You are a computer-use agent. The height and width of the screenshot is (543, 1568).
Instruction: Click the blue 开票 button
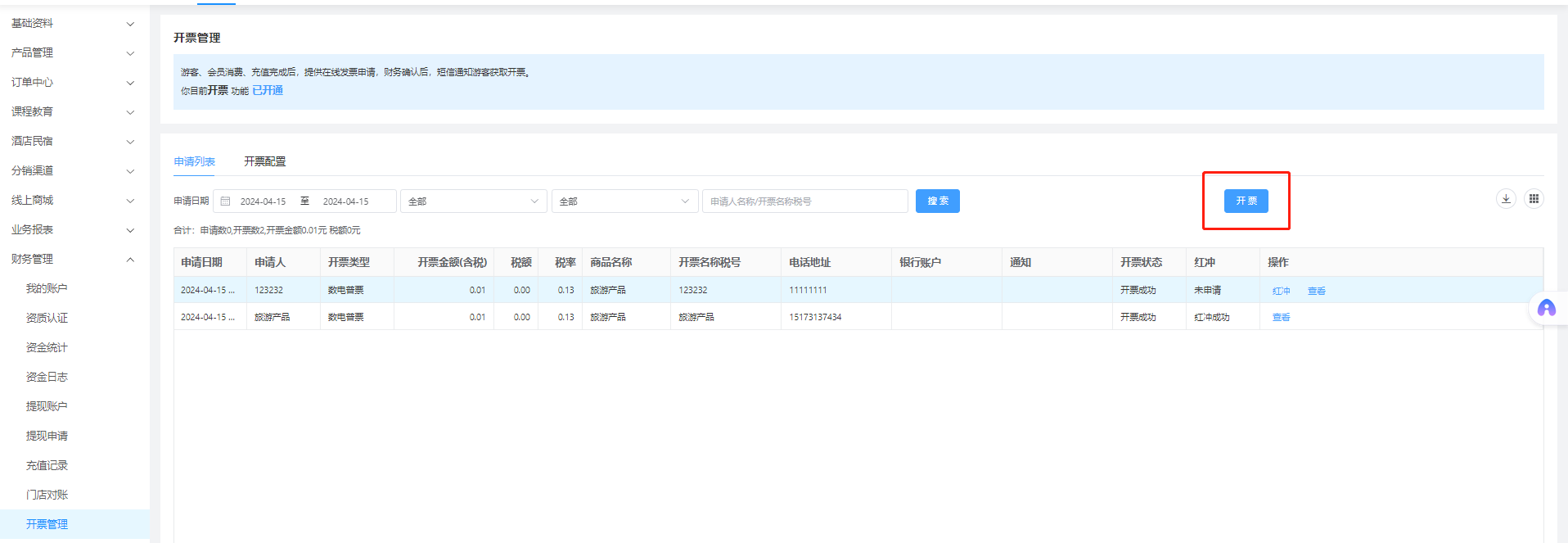point(1246,201)
